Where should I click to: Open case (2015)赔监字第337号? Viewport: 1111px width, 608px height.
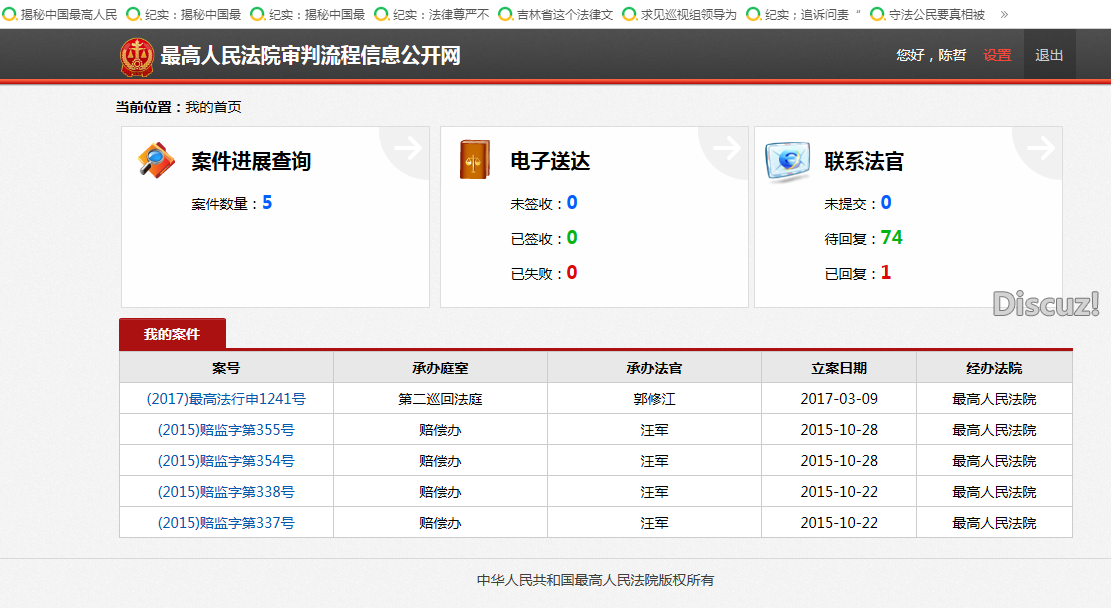click(x=226, y=523)
